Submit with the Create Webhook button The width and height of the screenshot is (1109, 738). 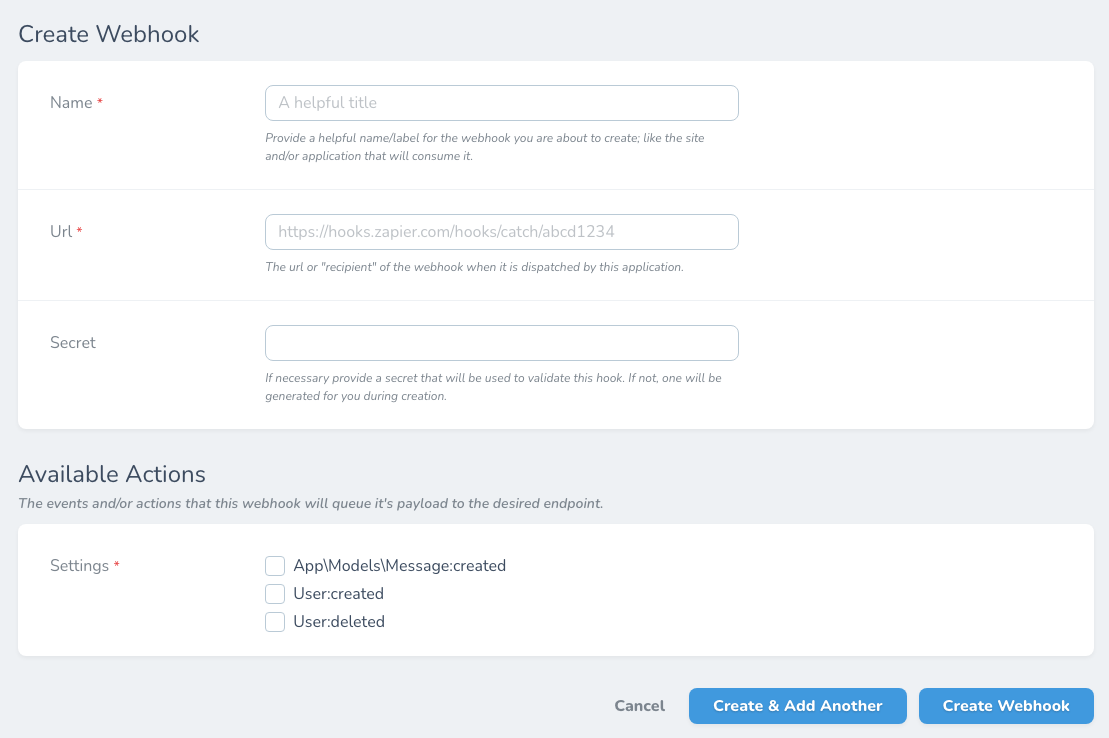1005,706
